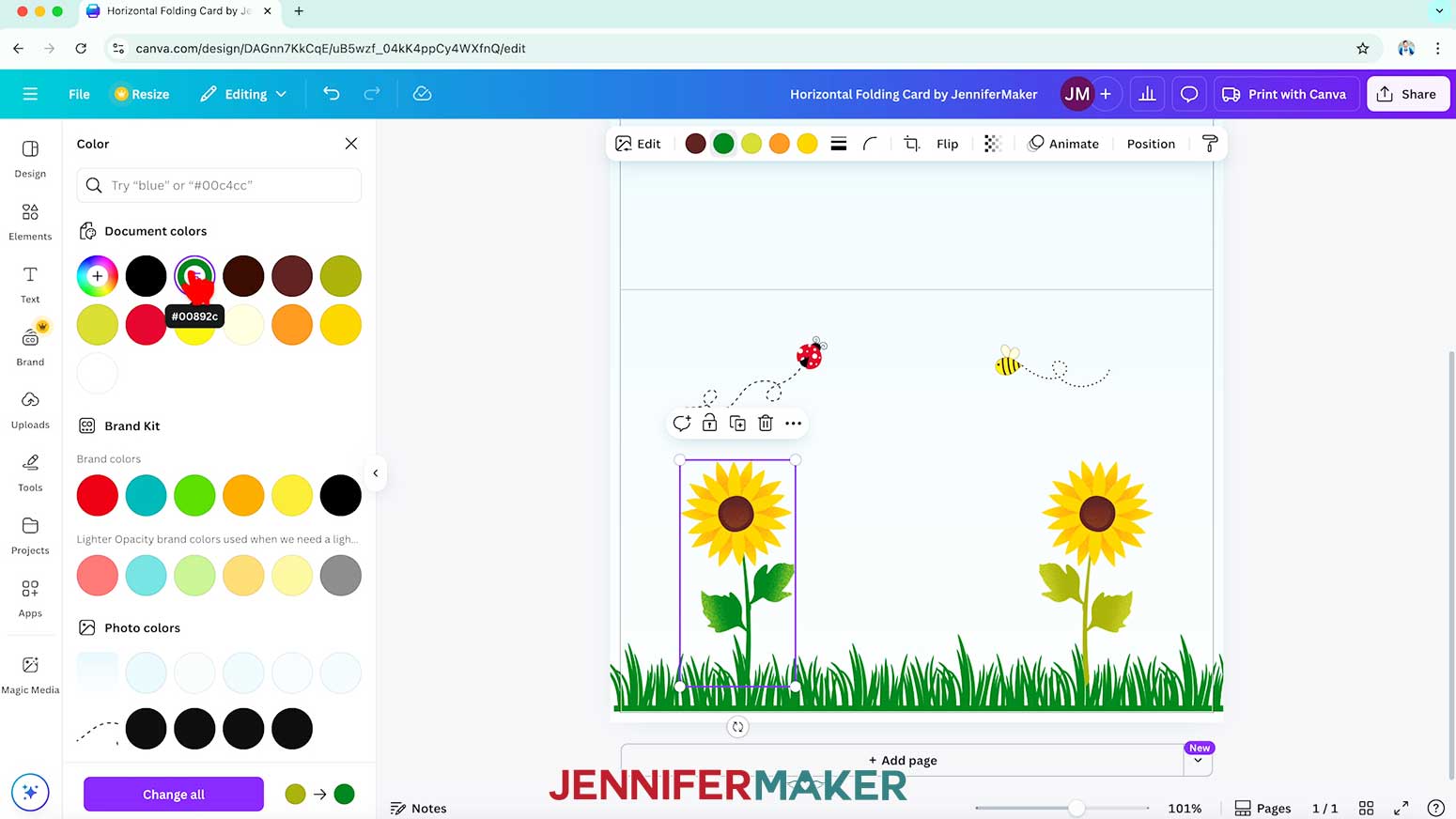Viewport: 1456px width, 819px height.
Task: Open the File menu
Action: tap(79, 94)
